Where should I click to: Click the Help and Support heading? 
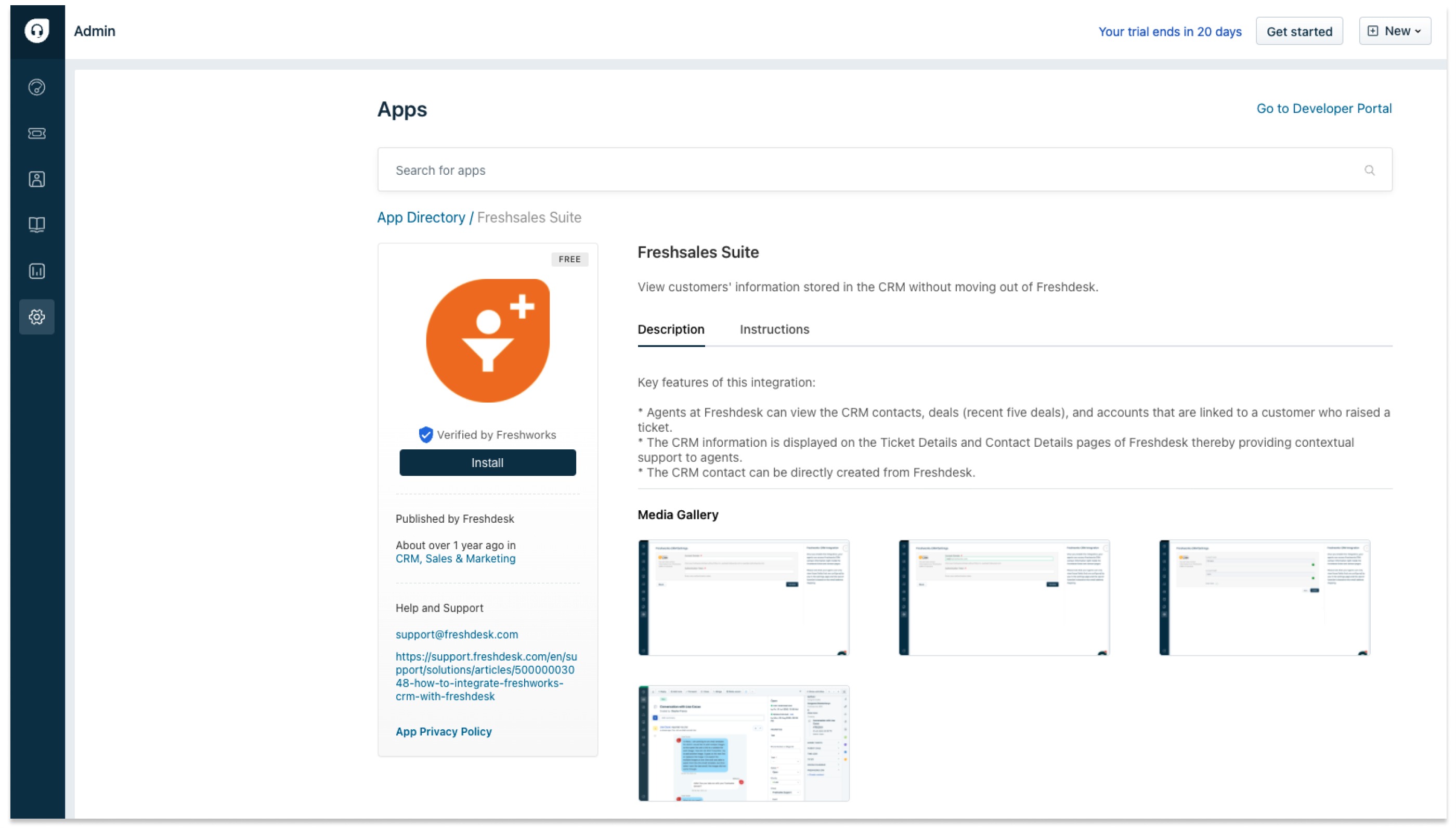click(439, 608)
